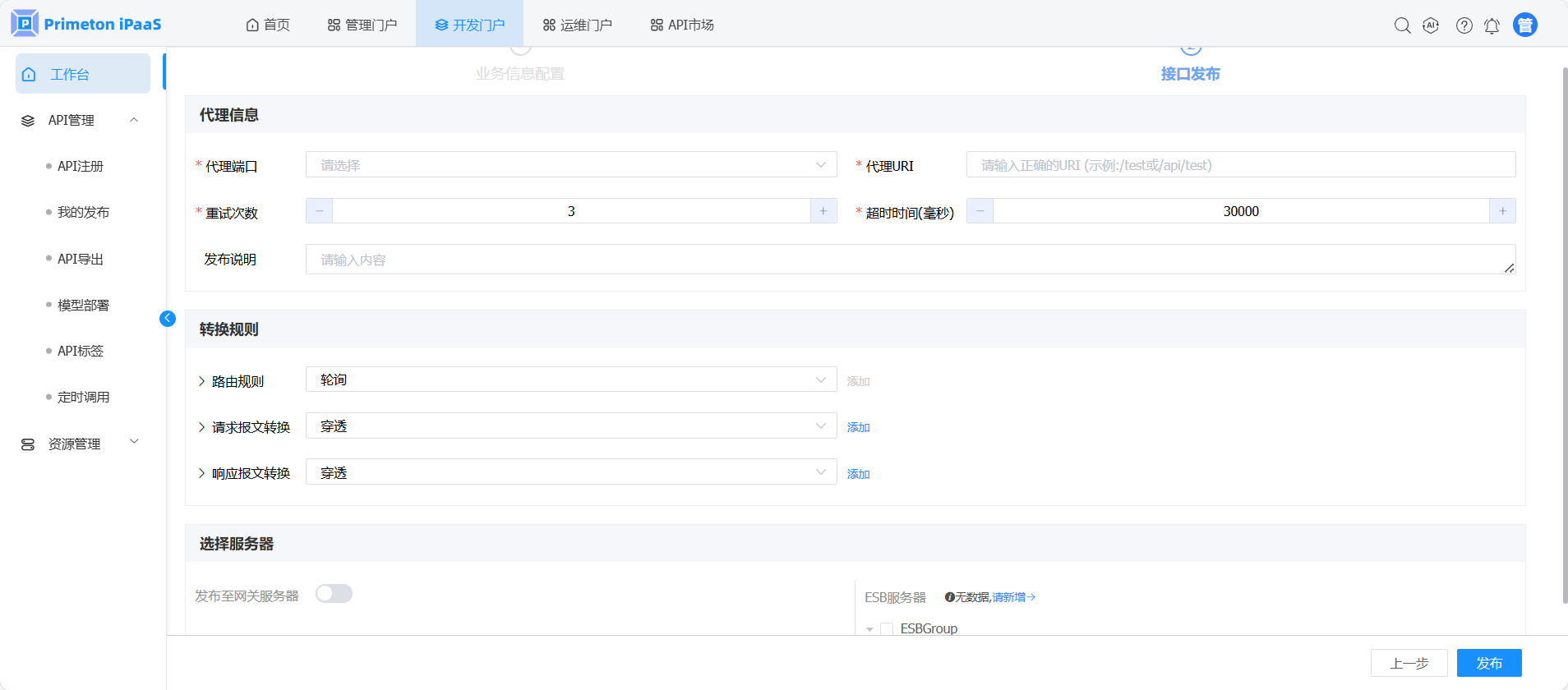Increase retry count with plus button
The height and width of the screenshot is (690, 1568).
click(823, 211)
